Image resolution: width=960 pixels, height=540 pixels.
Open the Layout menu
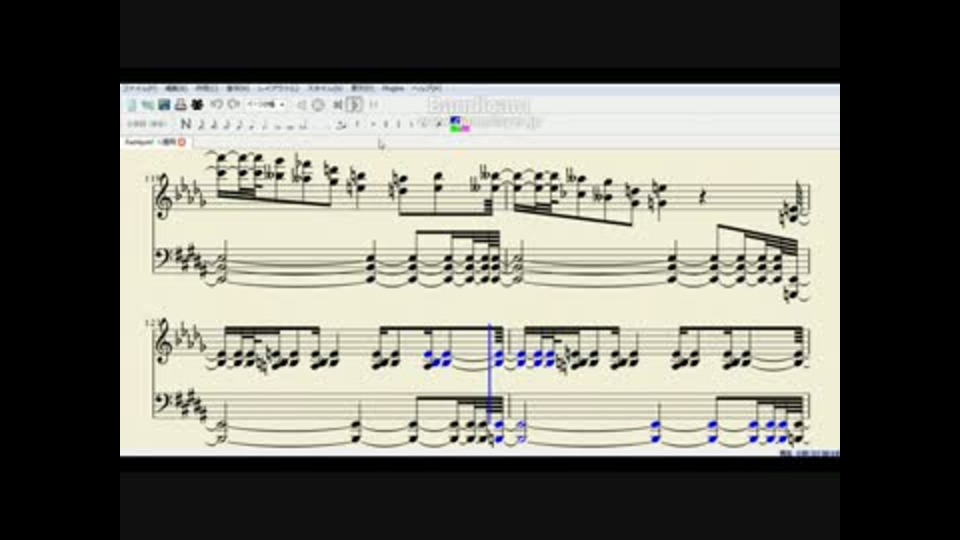(x=279, y=88)
